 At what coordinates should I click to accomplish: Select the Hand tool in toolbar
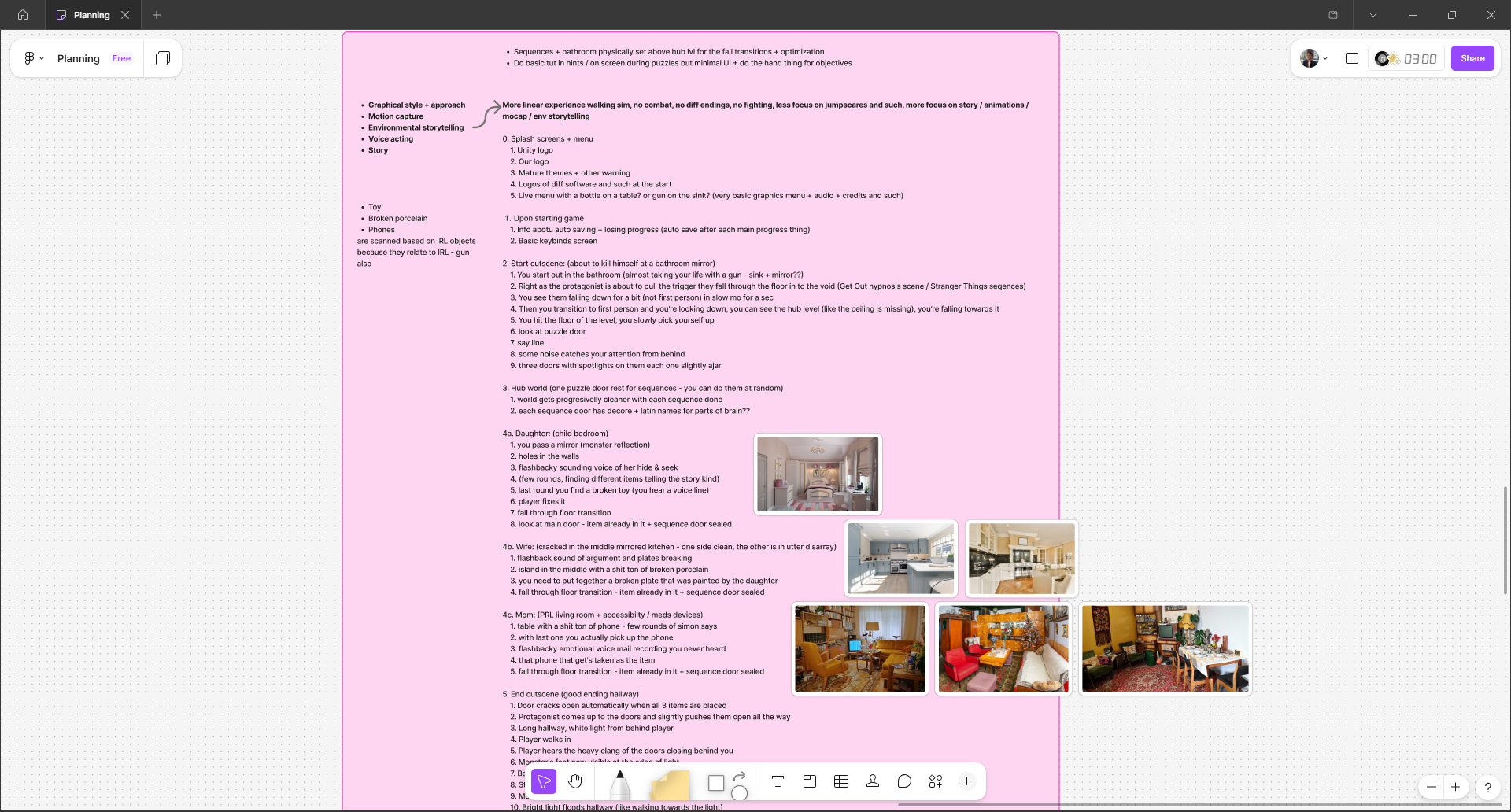[575, 781]
